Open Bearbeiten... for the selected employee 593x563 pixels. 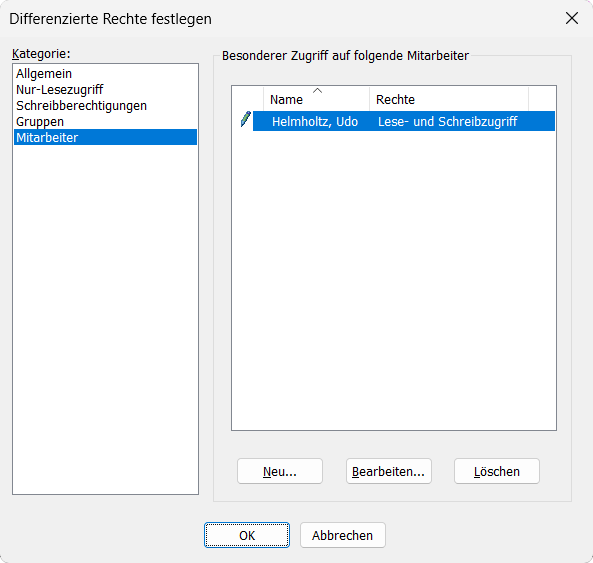[x=388, y=471]
